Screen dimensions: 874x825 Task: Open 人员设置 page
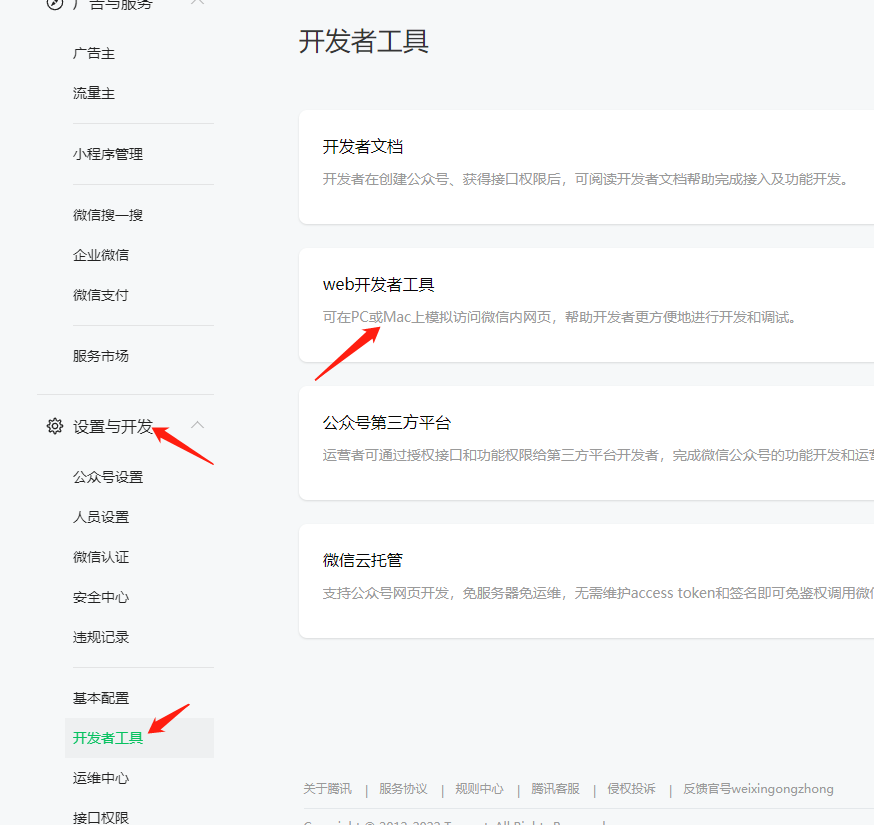(101, 517)
